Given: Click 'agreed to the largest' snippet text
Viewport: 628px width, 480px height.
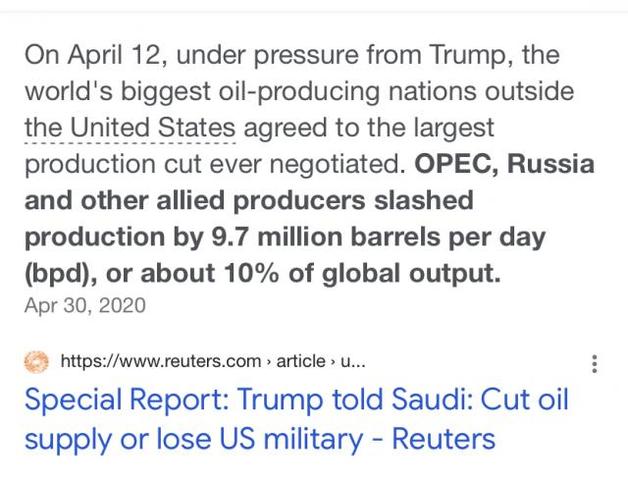Looking at the screenshot, I should click(x=369, y=128).
